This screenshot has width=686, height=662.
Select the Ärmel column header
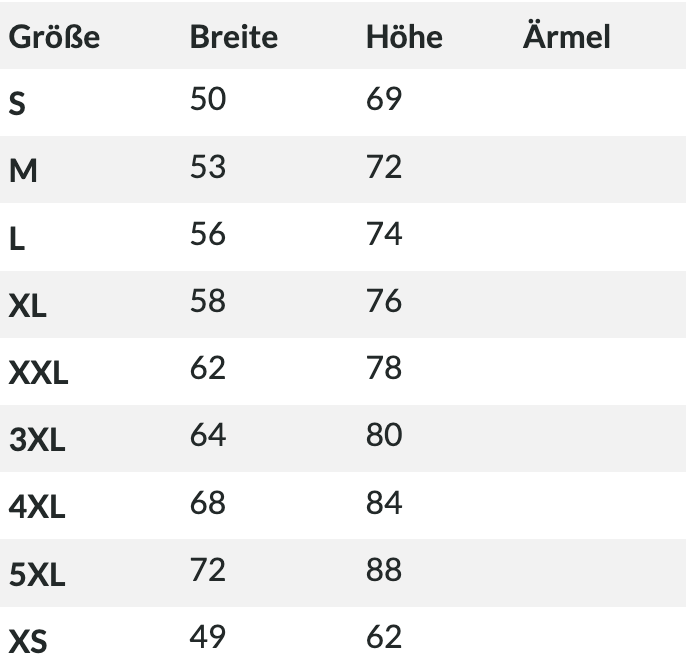tap(567, 35)
